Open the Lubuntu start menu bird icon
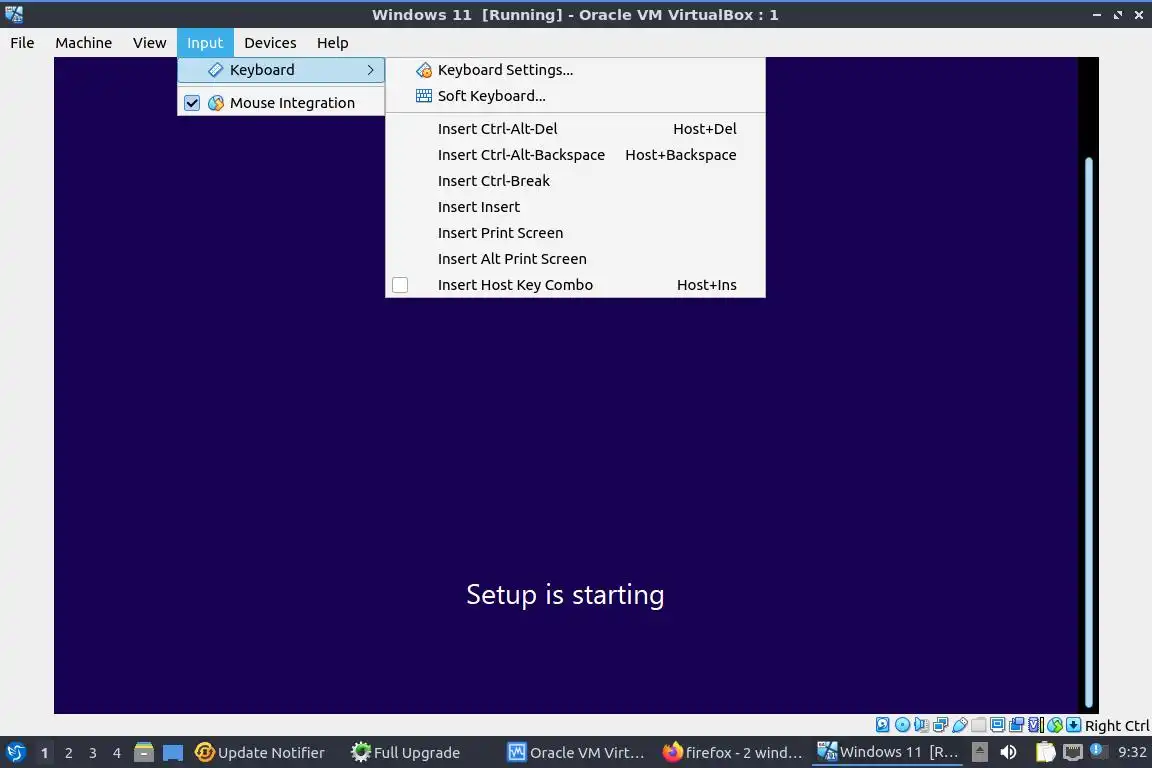Screen dimensions: 1152x768 tap(15, 752)
